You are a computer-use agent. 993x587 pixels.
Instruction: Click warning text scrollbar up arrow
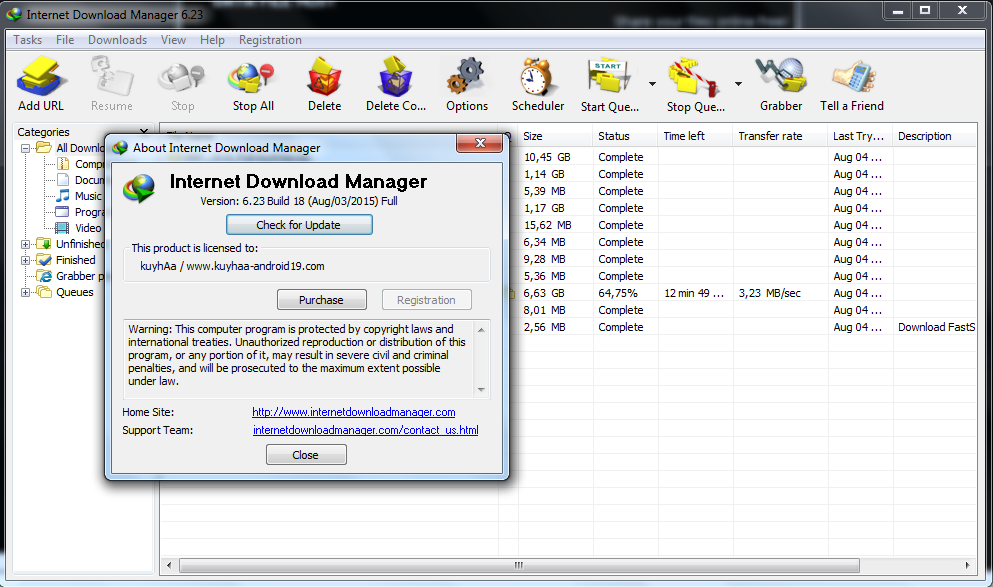481,330
